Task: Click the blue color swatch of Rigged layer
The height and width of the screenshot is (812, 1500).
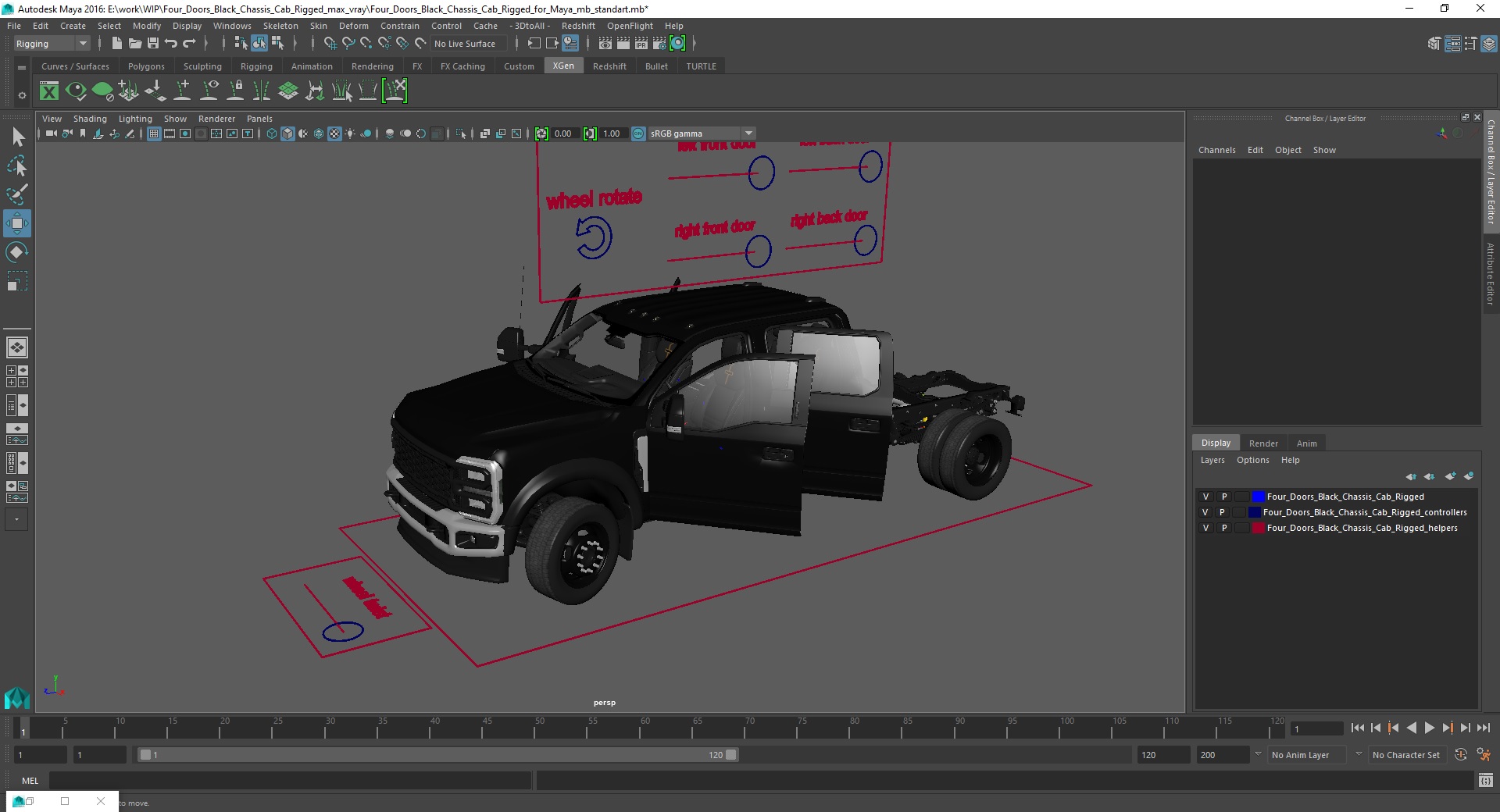Action: (1258, 497)
